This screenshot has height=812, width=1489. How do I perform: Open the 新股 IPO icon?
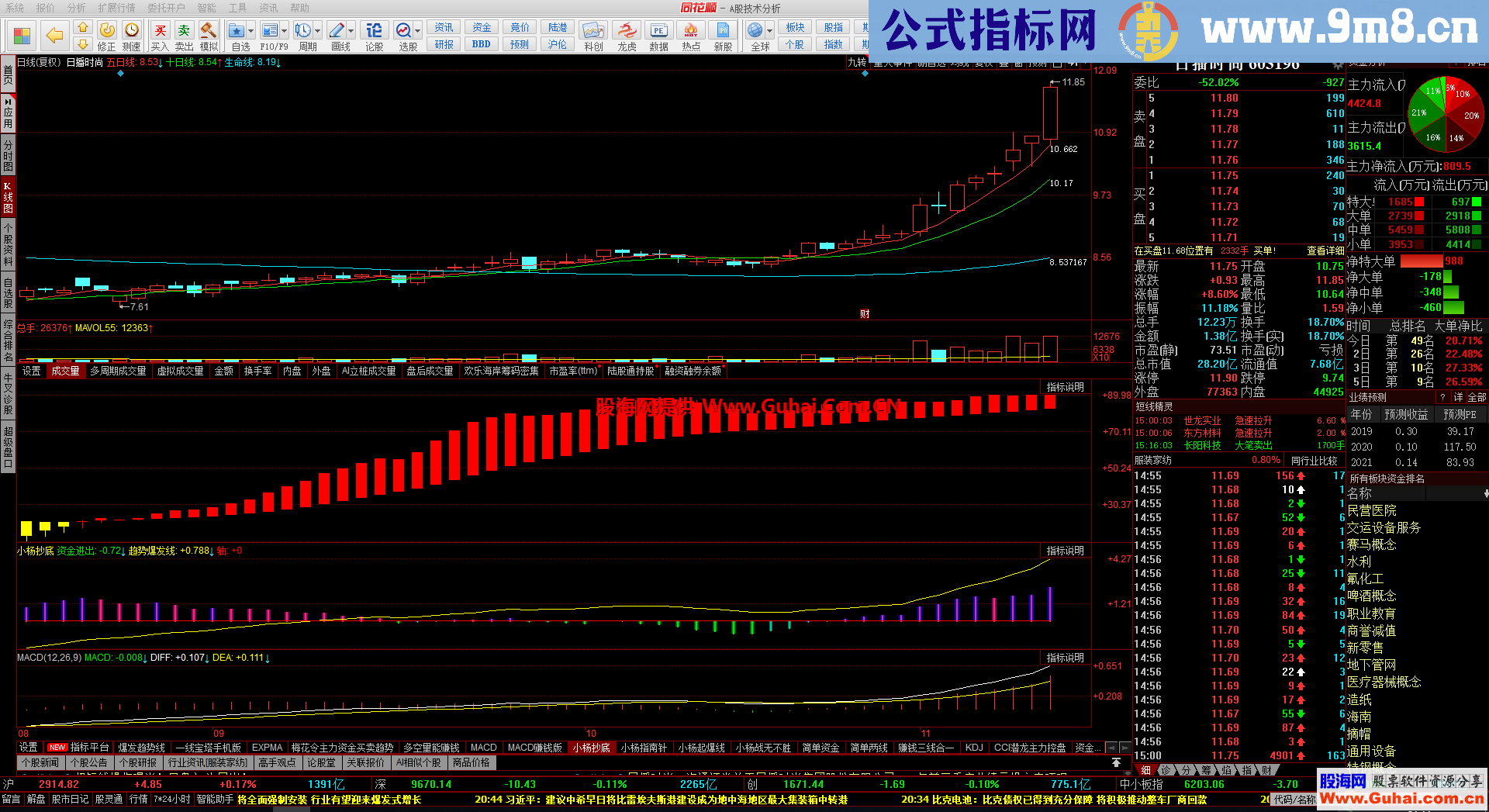(x=723, y=36)
